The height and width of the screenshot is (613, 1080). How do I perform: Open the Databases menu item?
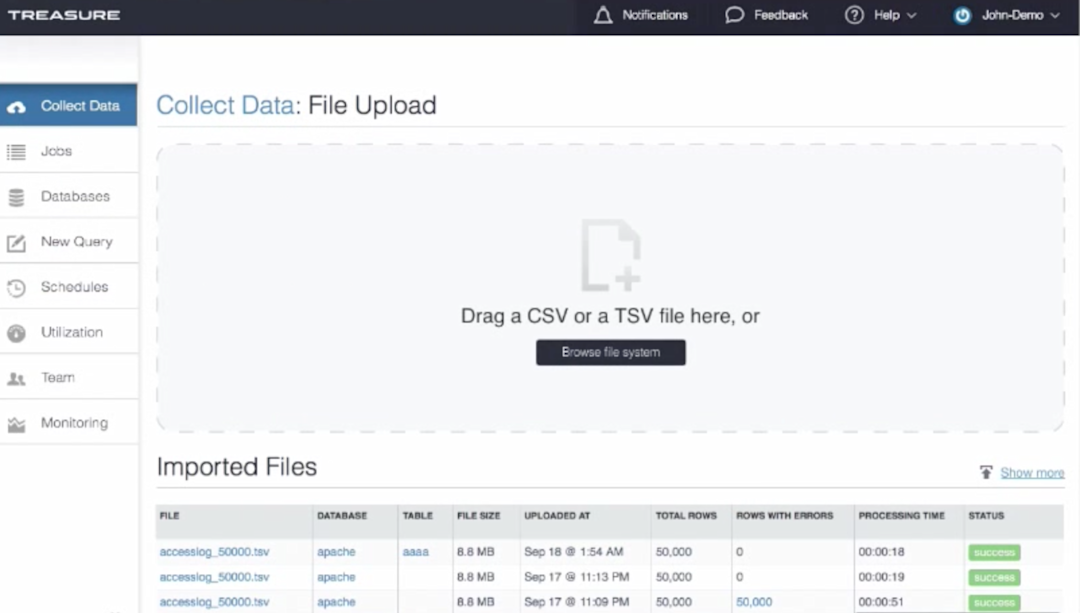pos(69,196)
